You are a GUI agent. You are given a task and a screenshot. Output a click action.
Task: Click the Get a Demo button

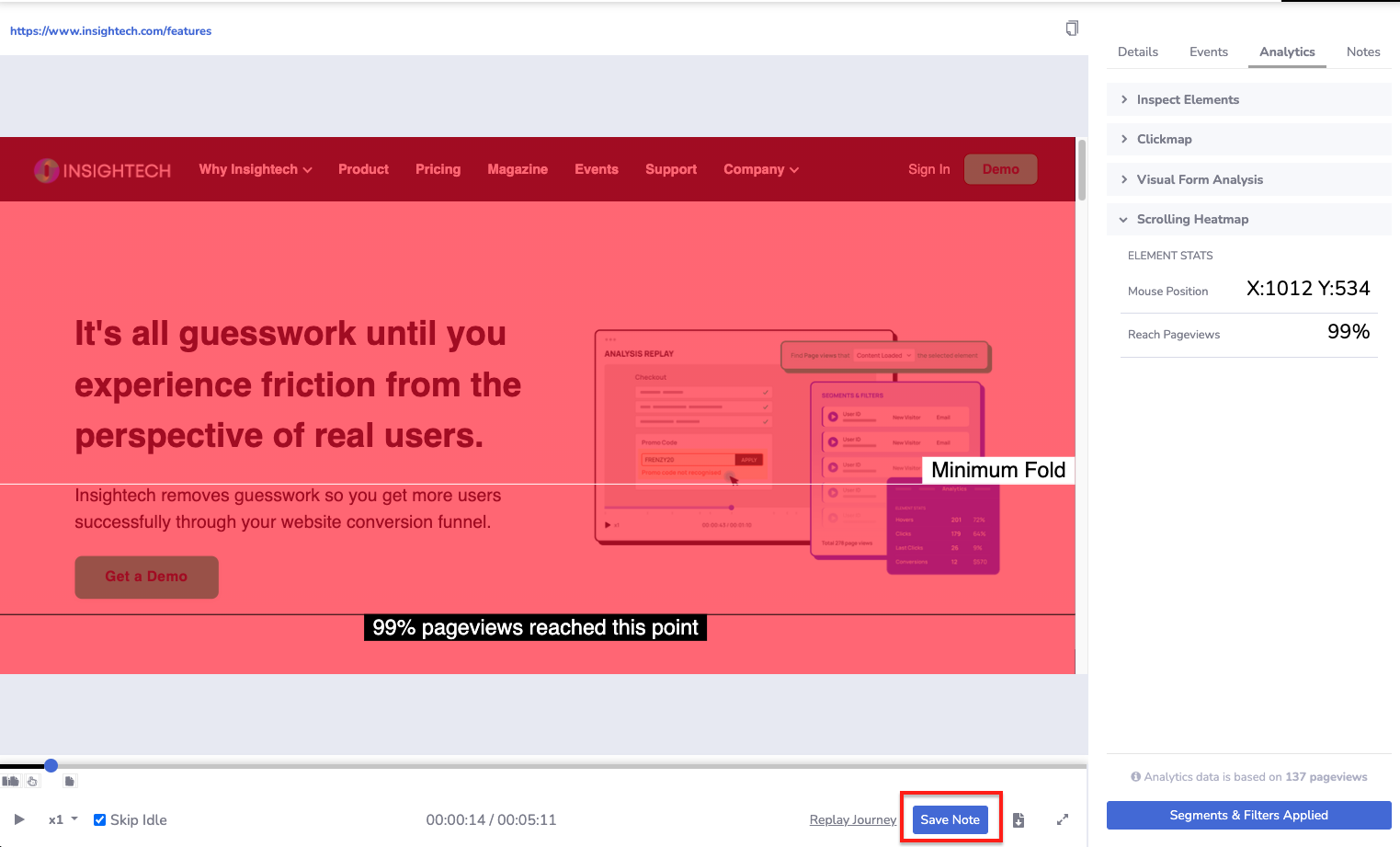146,577
